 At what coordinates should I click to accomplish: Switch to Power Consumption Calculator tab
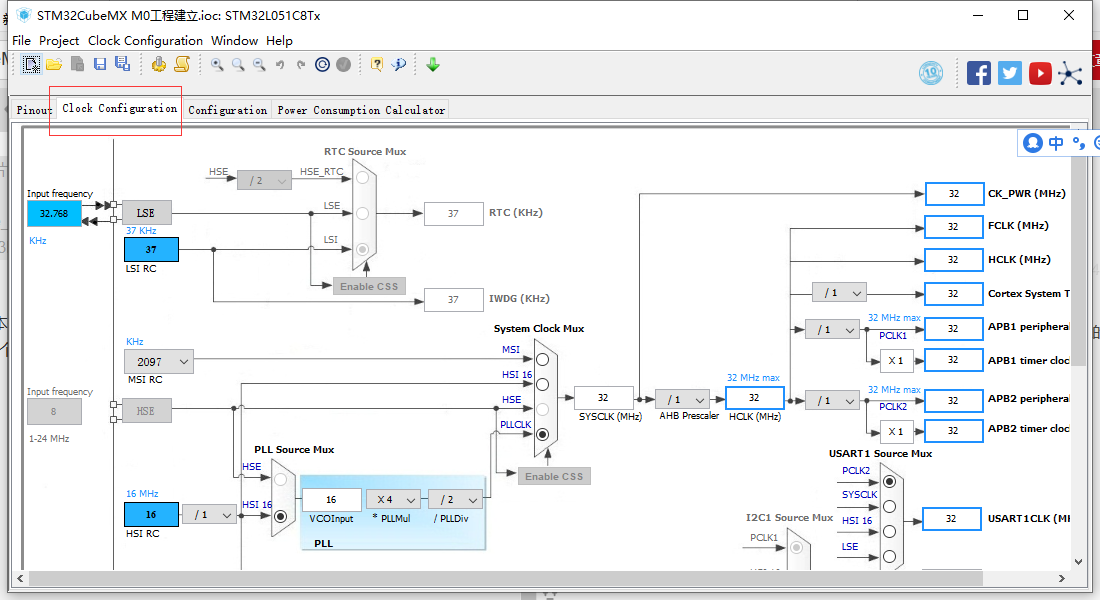click(x=361, y=110)
